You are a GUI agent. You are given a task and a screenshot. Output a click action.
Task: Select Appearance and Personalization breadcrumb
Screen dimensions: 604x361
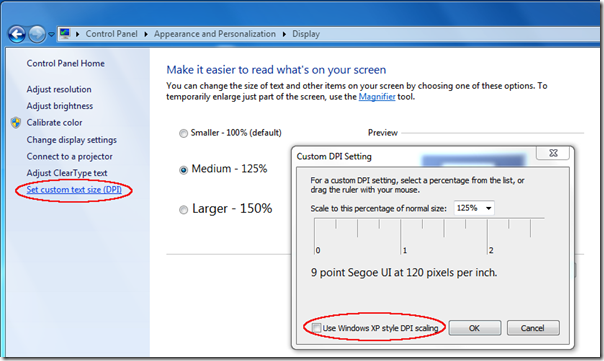tap(215, 34)
